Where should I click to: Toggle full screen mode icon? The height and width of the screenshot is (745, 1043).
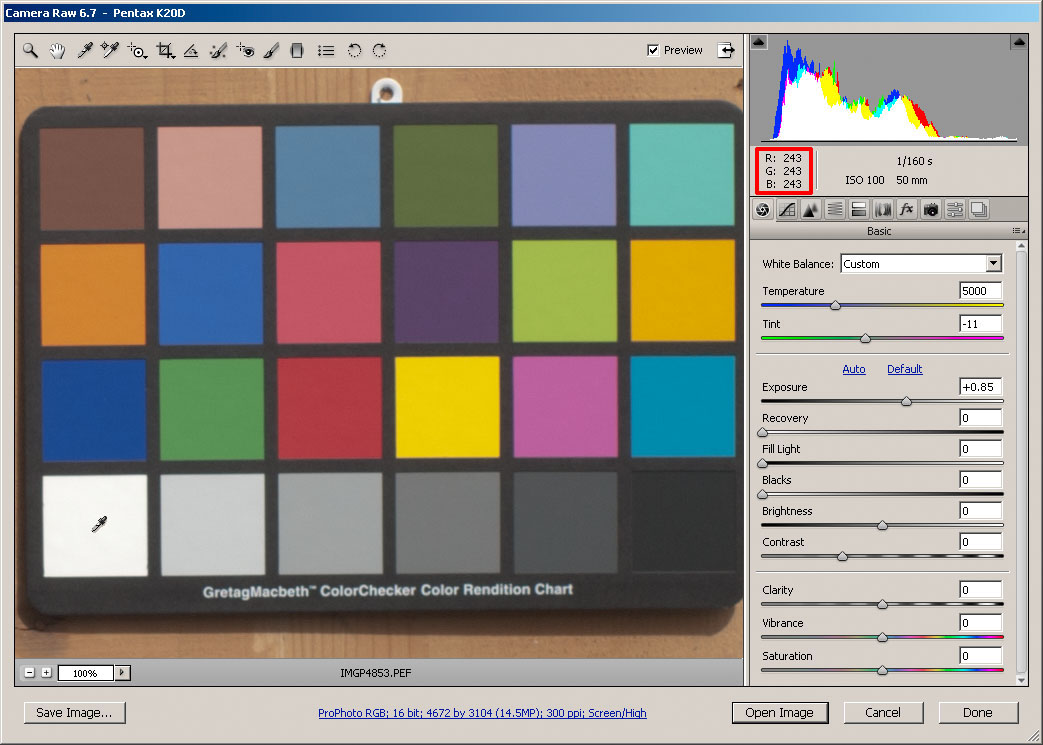click(x=726, y=50)
